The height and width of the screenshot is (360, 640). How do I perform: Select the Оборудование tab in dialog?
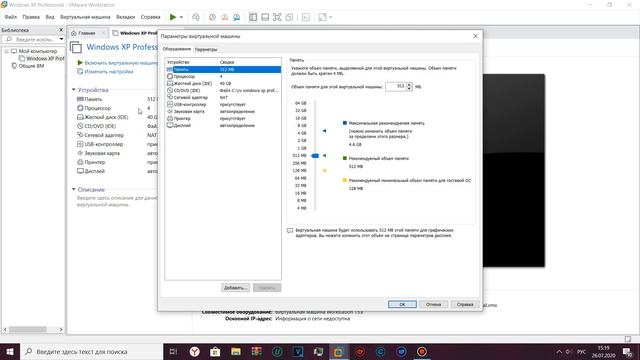click(177, 49)
